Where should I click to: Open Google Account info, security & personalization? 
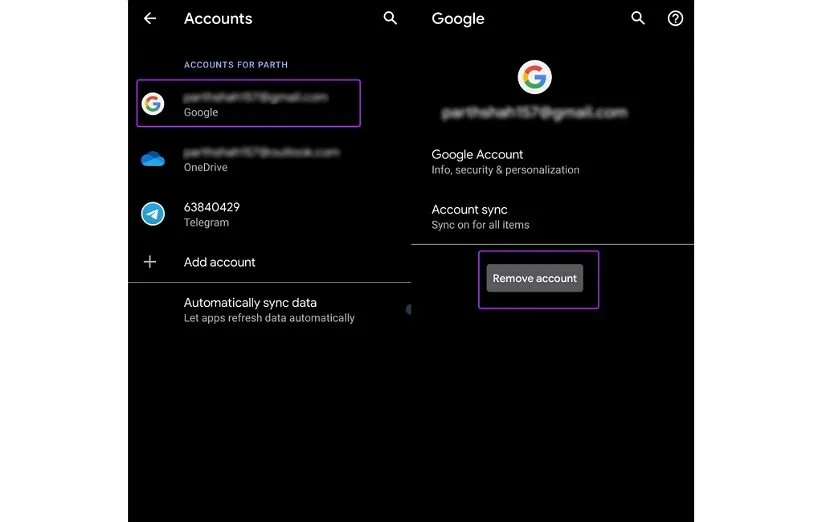pos(505,162)
